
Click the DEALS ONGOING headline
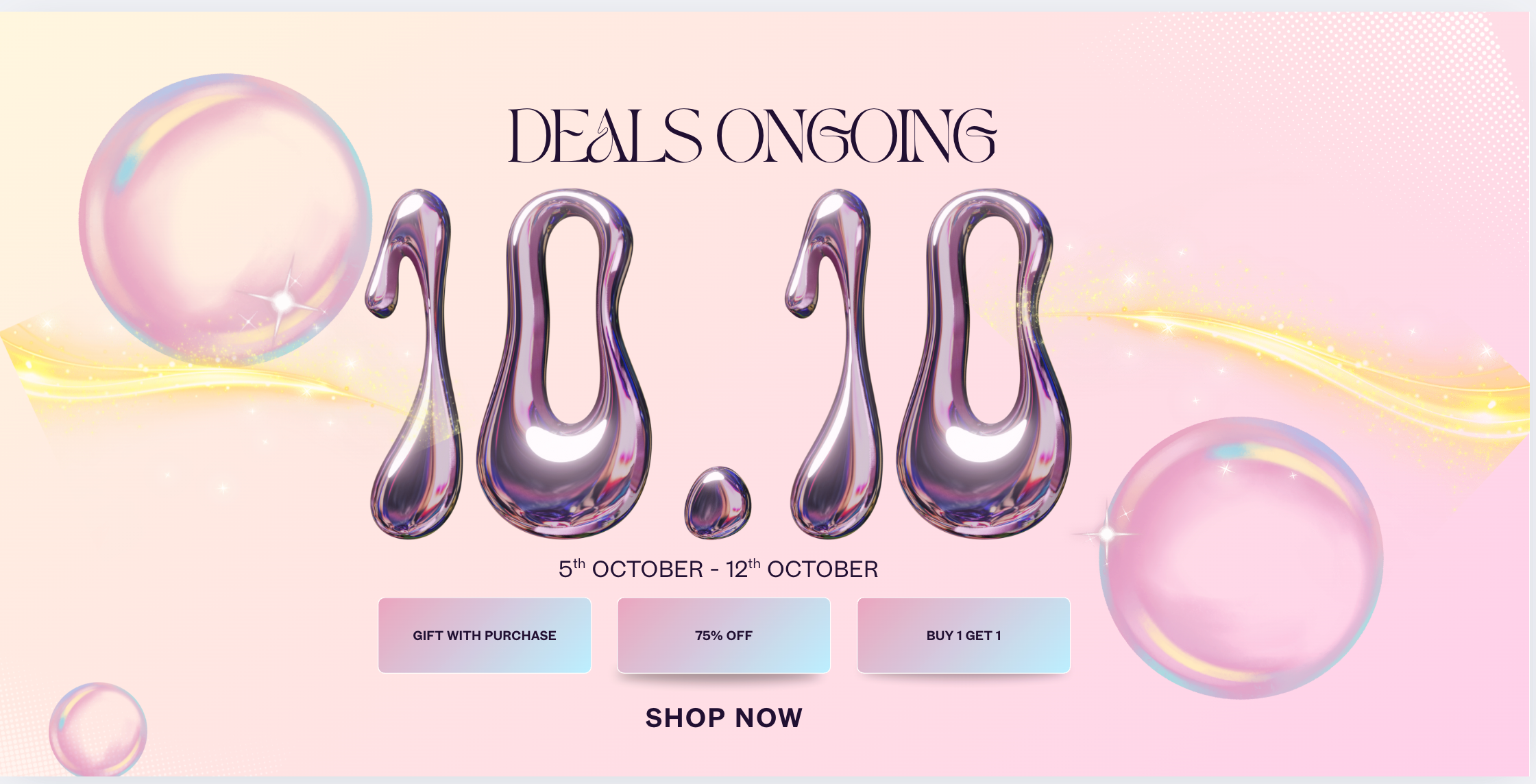[x=752, y=136]
